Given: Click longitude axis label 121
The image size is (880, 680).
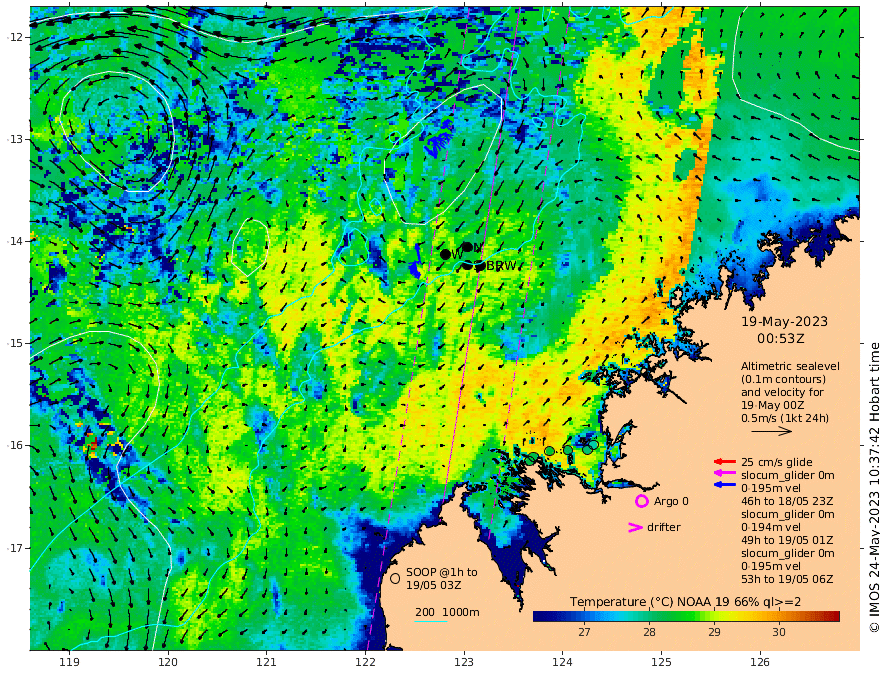Looking at the screenshot, I should coord(267,662).
